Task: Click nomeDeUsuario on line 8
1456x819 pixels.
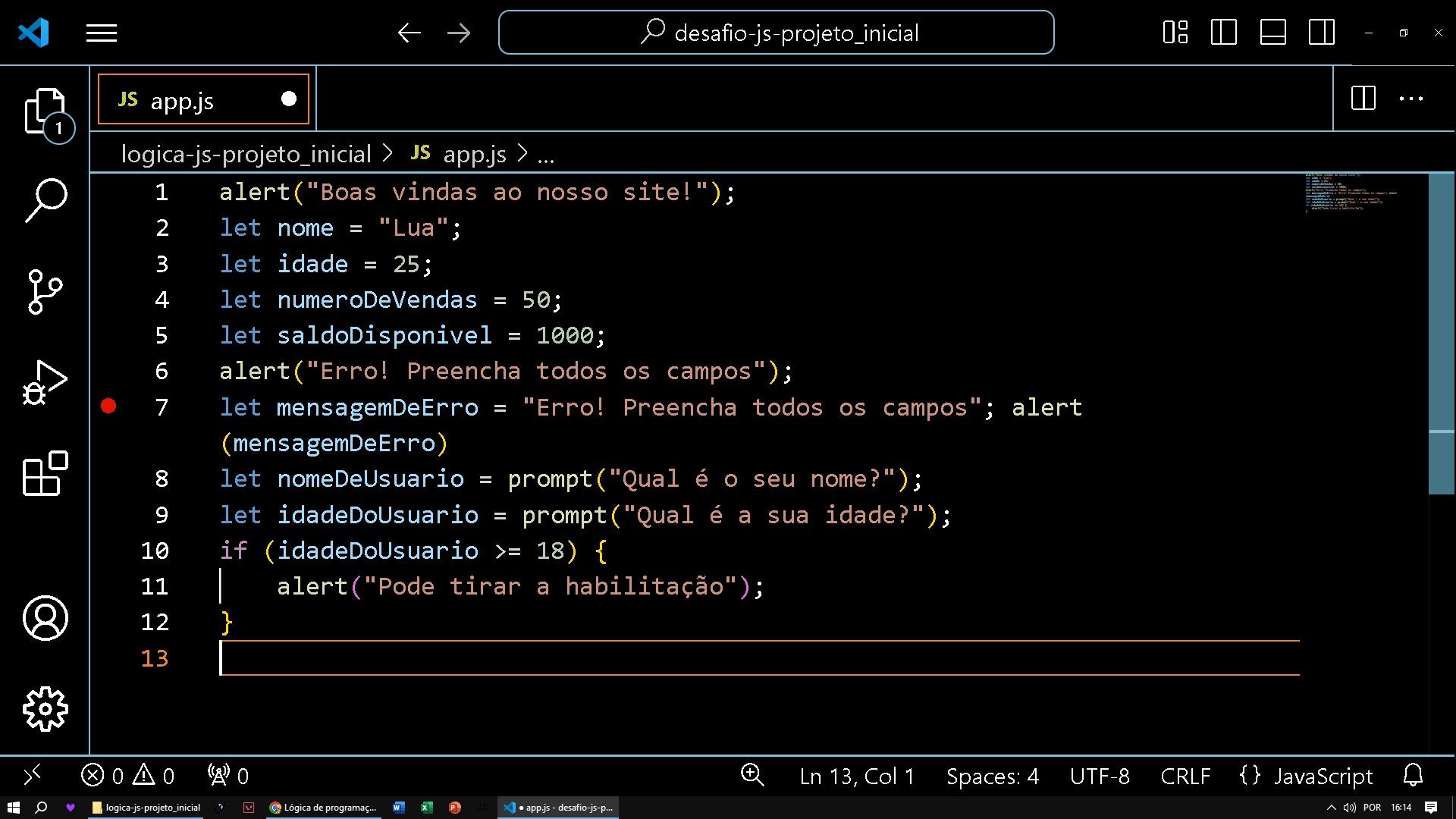Action: pos(370,479)
